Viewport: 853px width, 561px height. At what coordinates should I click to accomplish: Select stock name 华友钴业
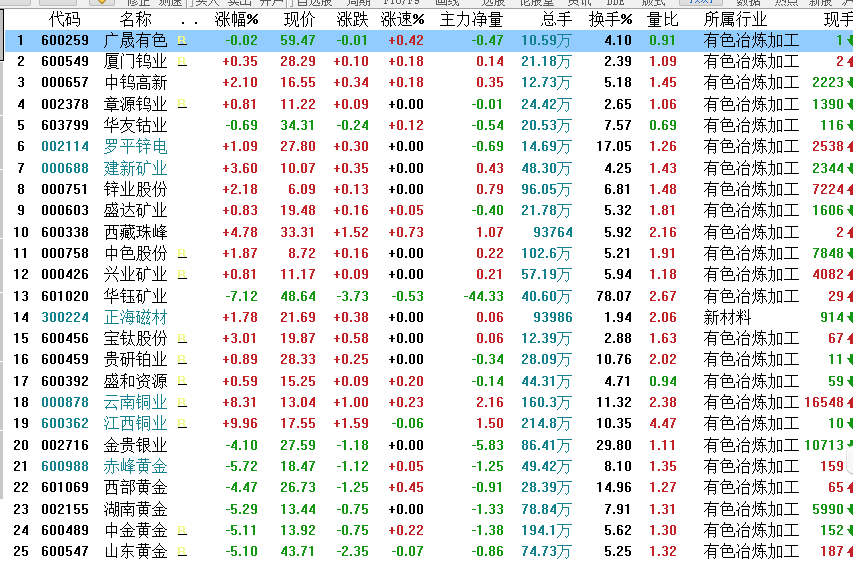click(135, 126)
